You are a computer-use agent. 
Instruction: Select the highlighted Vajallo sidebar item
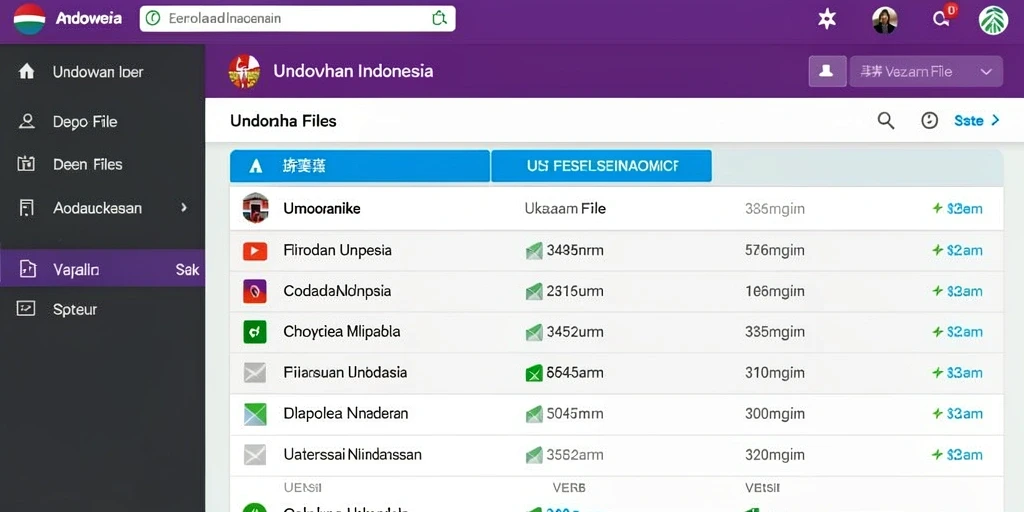(103, 268)
